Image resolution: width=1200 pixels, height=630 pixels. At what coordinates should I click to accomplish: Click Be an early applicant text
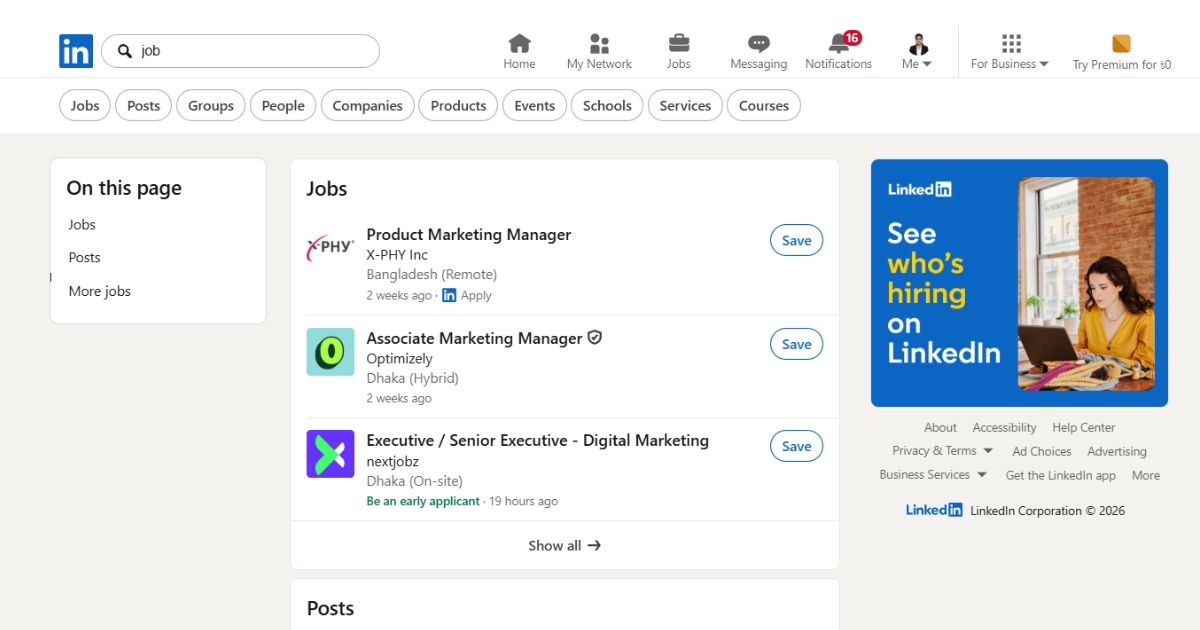point(423,501)
